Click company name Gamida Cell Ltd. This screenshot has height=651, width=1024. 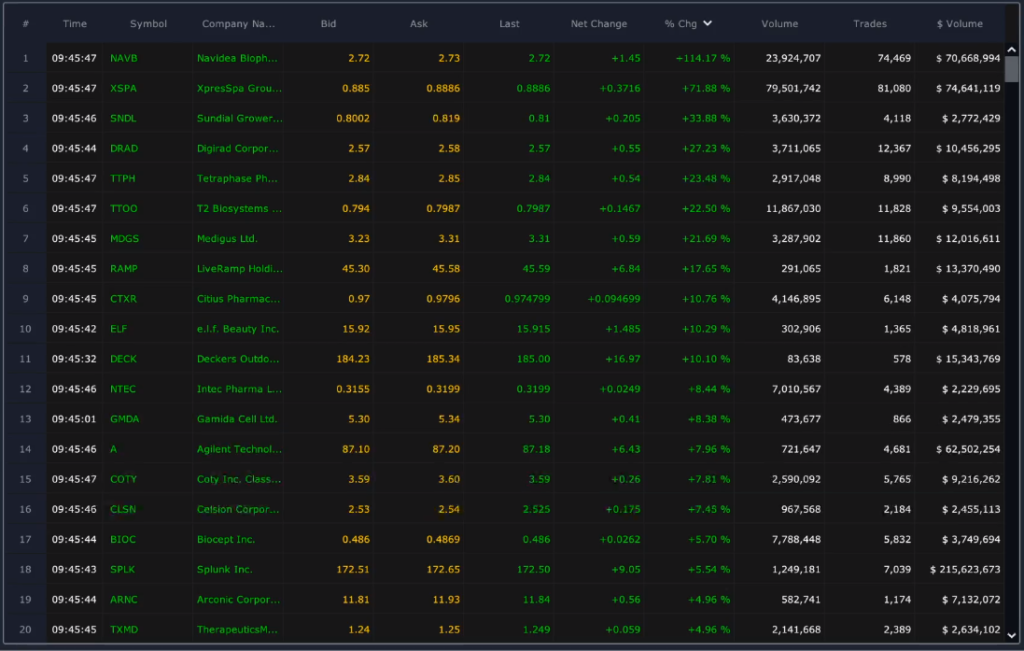click(x=237, y=419)
